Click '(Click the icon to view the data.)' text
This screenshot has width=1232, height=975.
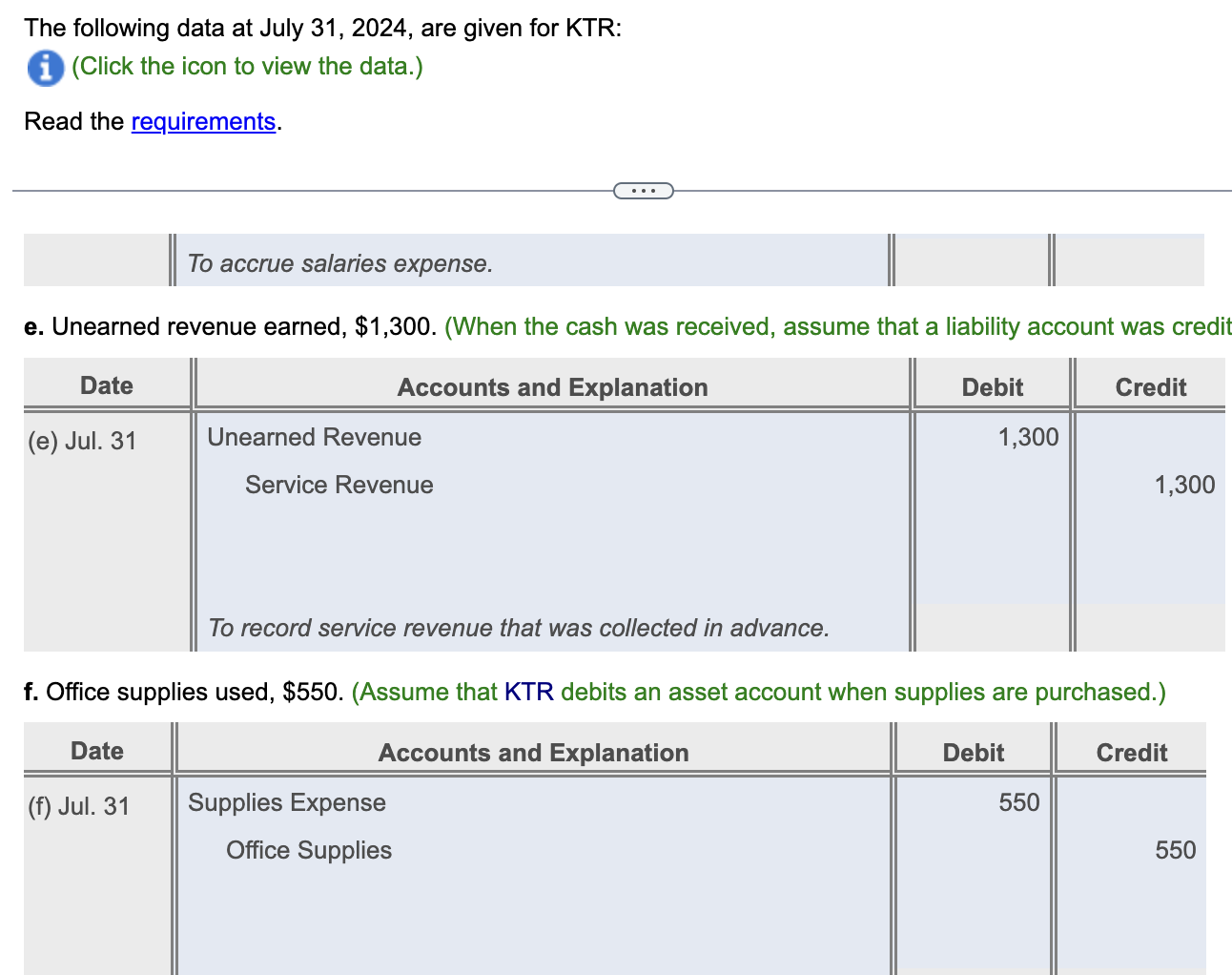(247, 67)
